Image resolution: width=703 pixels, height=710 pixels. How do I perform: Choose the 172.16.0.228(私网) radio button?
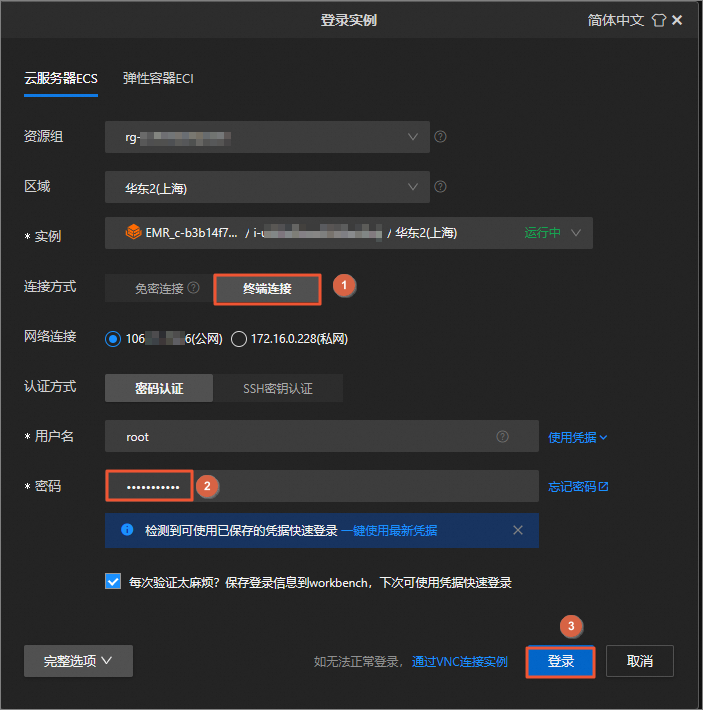coord(239,339)
